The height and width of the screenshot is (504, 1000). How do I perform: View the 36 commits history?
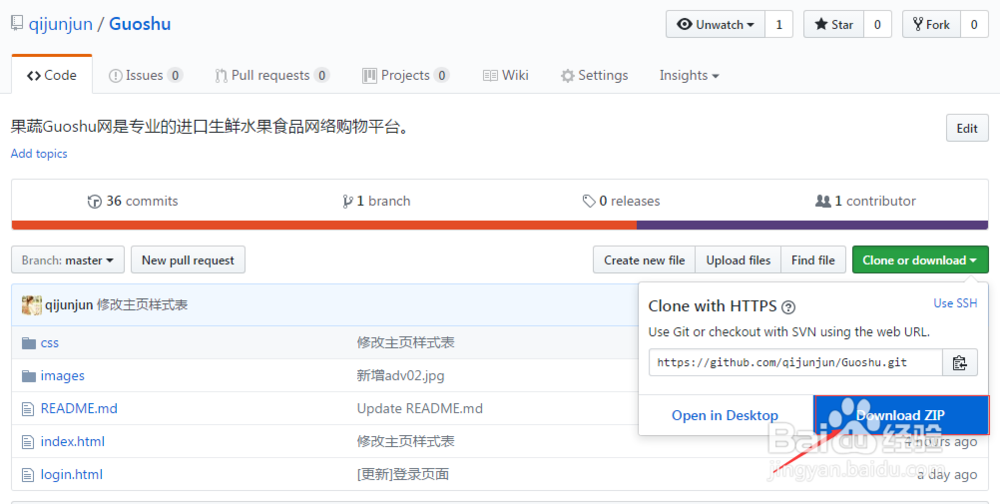pos(133,201)
